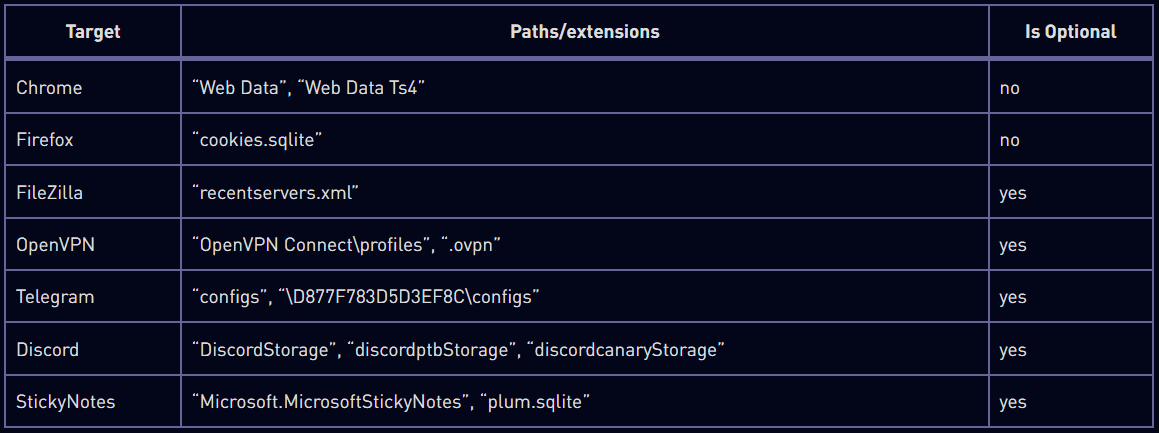This screenshot has width=1159, height=433.
Task: Click the Target column header
Action: point(93,32)
